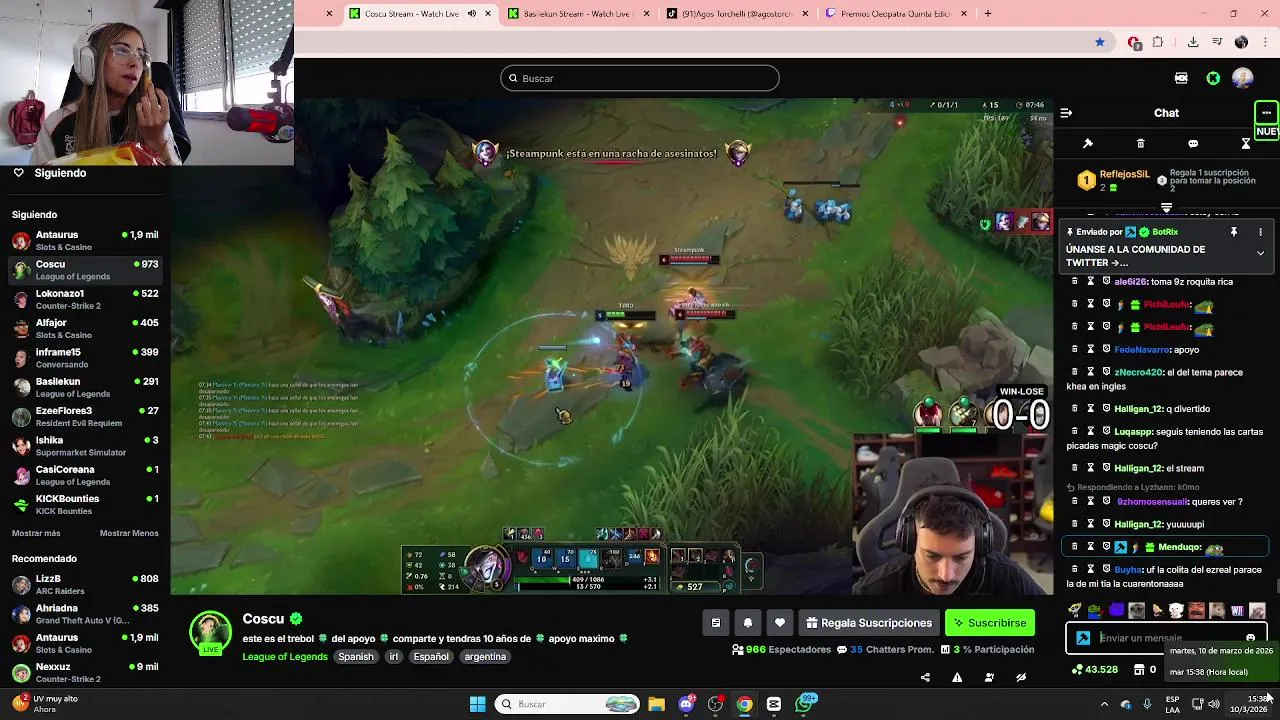Collapse the chat panel with arrow icon

tap(1066, 113)
